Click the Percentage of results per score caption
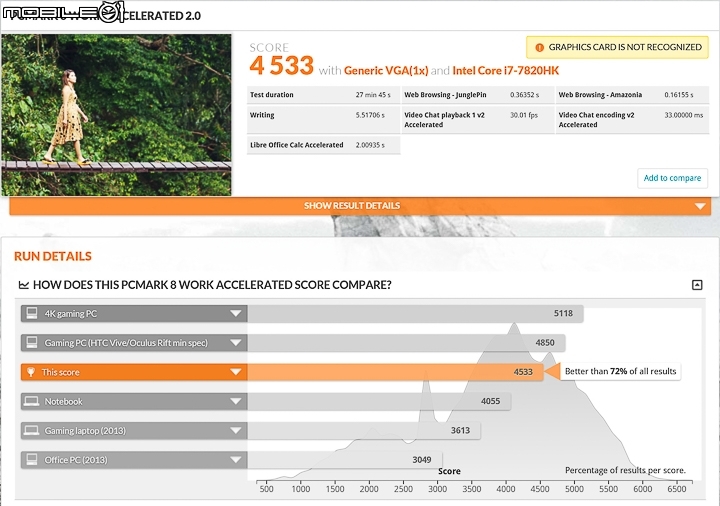 coord(625,470)
